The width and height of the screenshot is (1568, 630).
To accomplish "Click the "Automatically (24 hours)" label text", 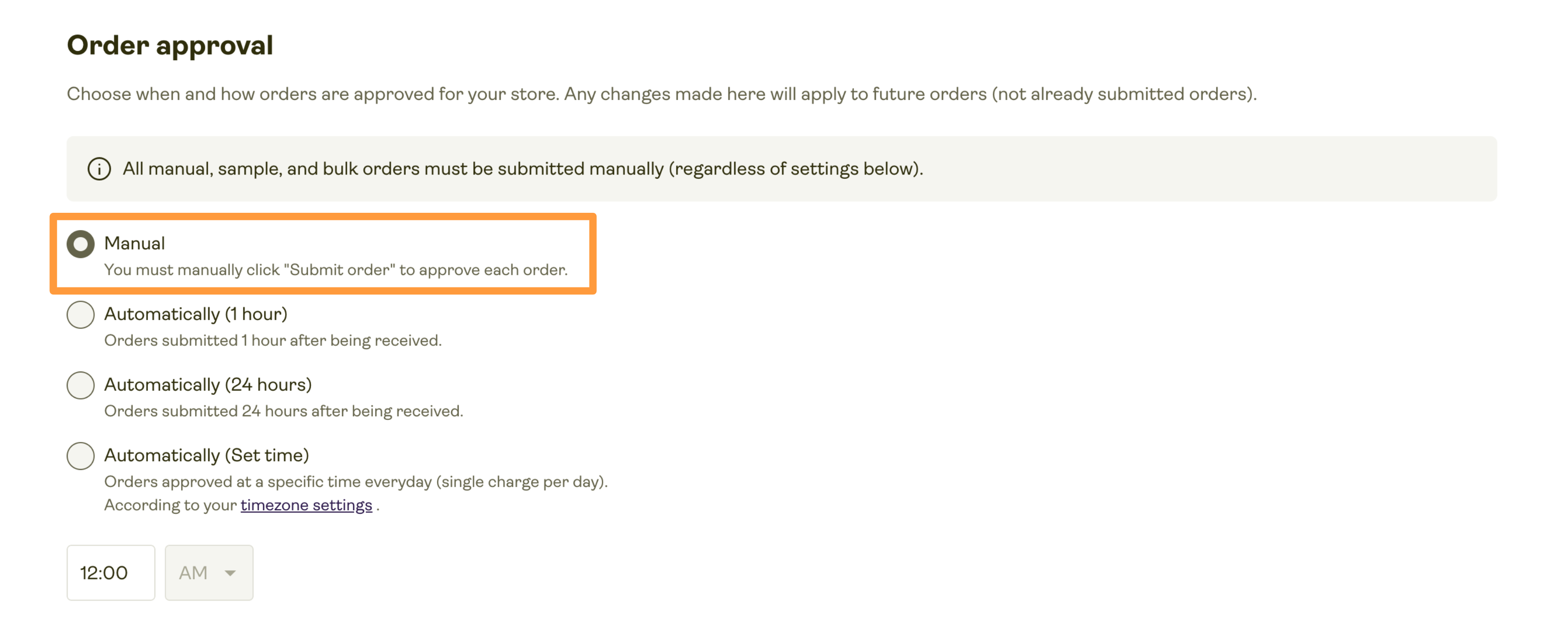I will click(x=208, y=385).
